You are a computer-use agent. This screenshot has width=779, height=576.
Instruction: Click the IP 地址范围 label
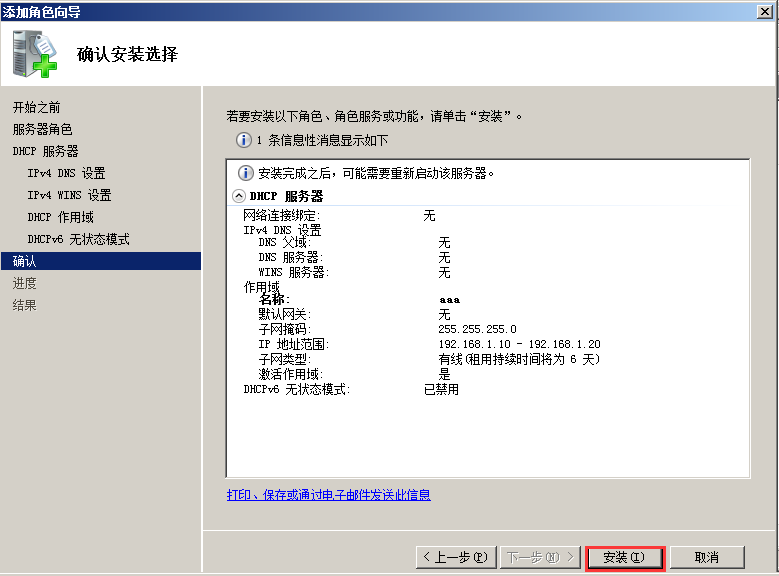click(x=294, y=344)
